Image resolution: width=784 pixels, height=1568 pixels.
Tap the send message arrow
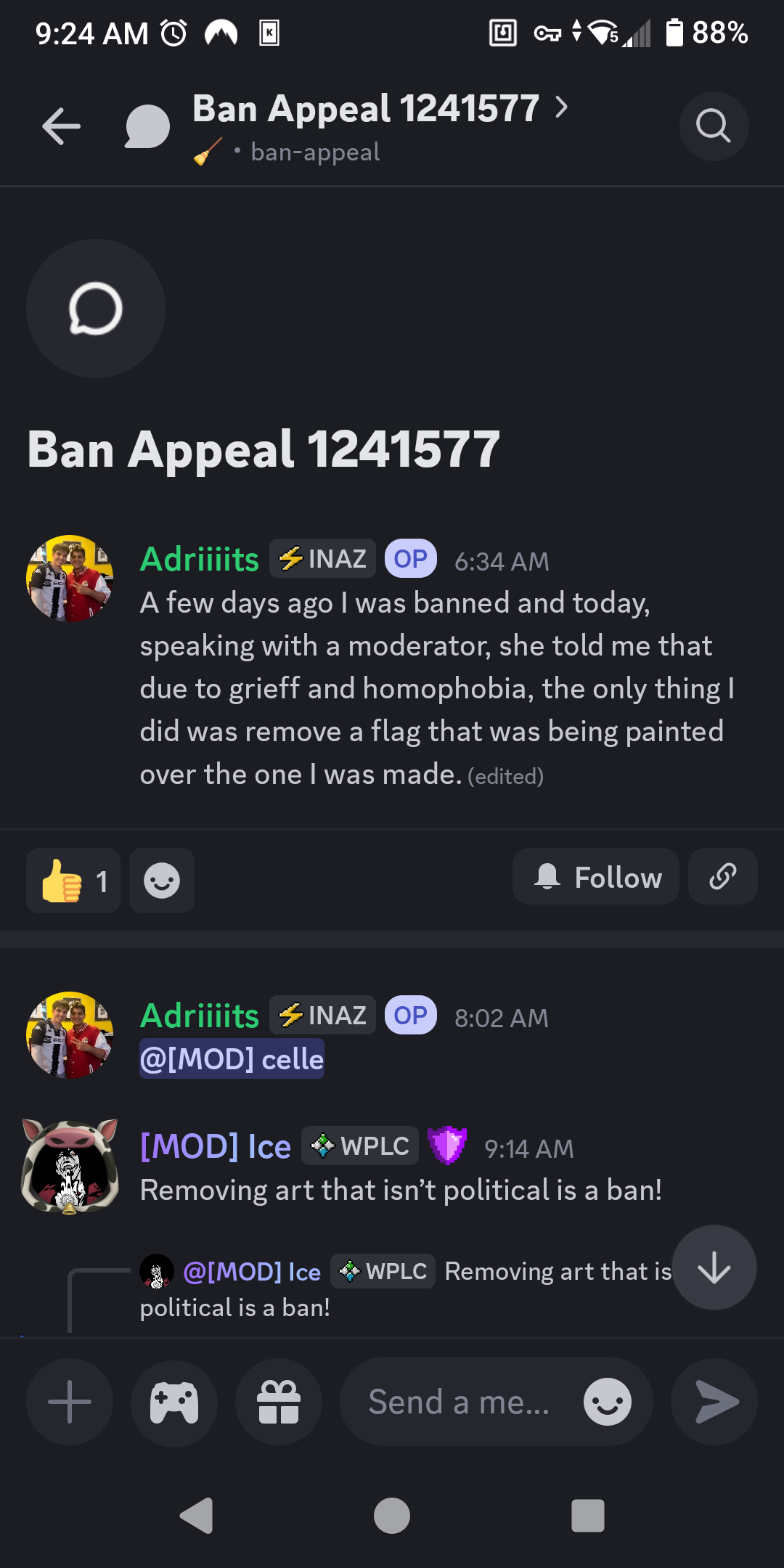coord(714,1402)
